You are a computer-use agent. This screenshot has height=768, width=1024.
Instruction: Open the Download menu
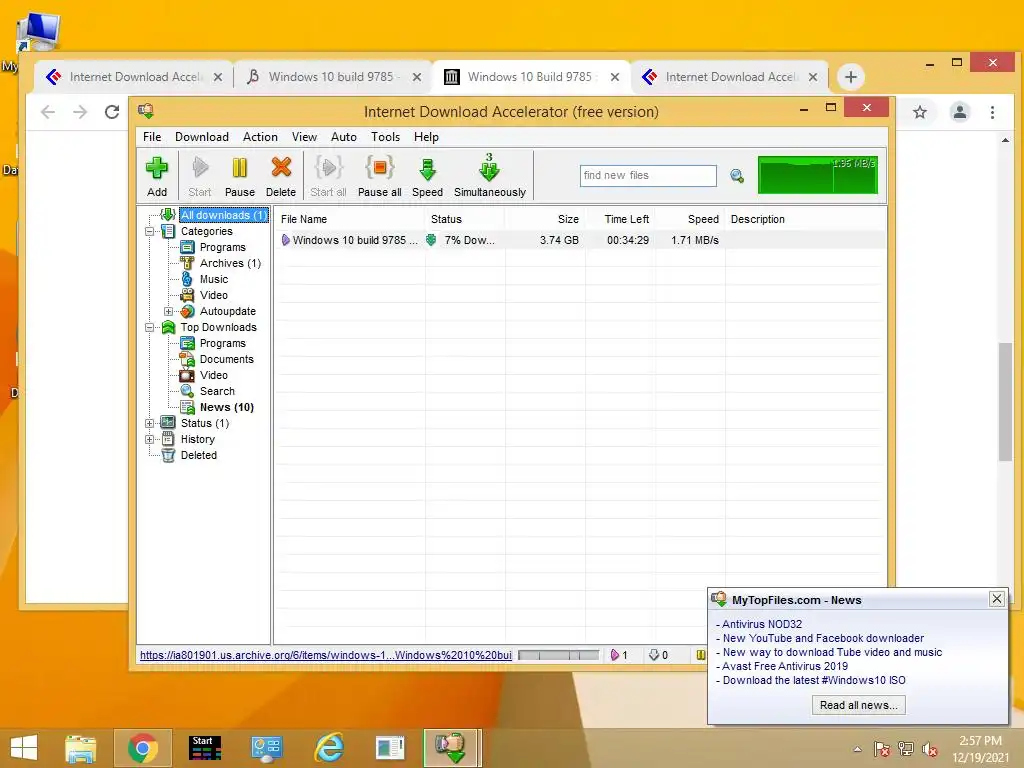coord(202,137)
